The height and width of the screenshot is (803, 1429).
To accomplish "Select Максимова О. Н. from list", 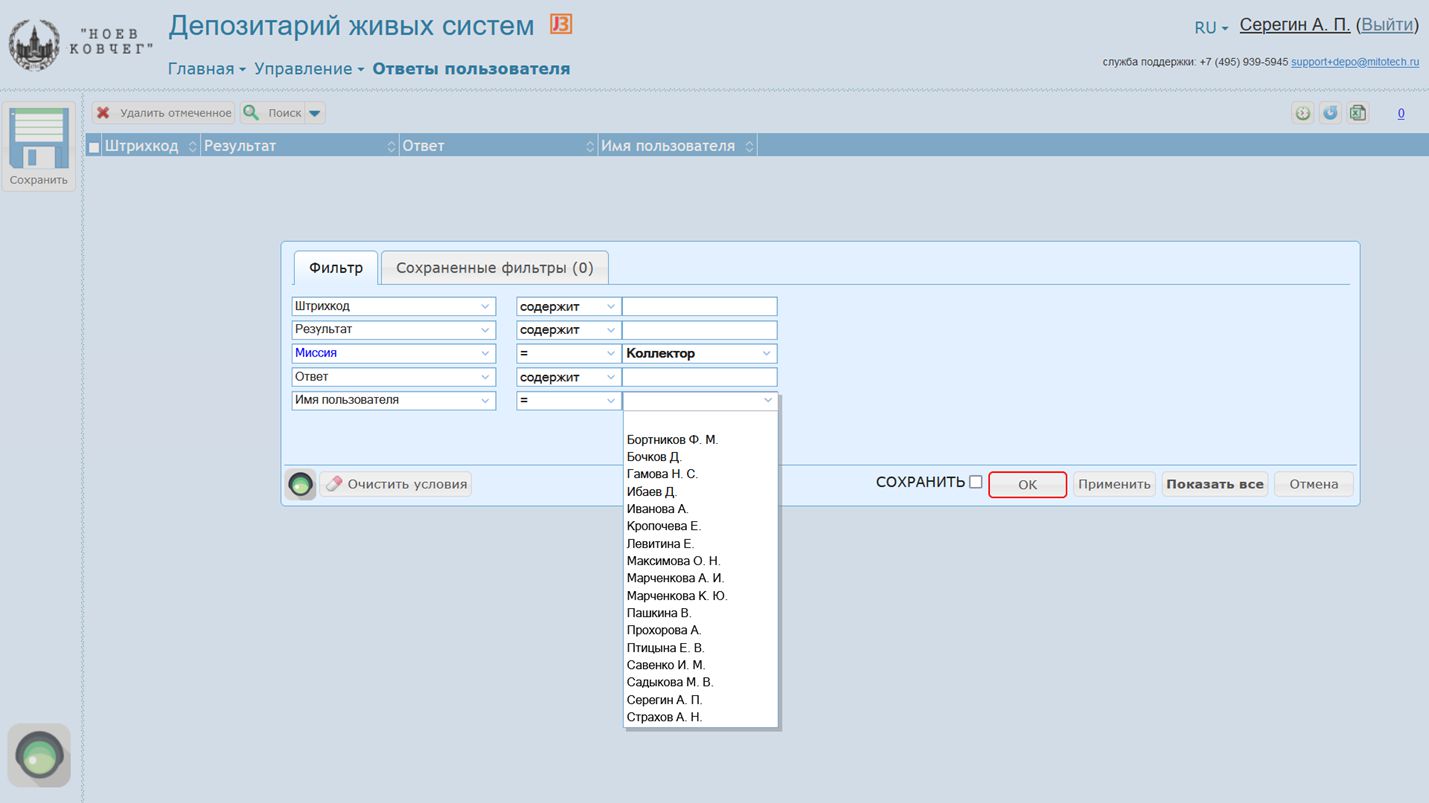I will pyautogui.click(x=700, y=561).
